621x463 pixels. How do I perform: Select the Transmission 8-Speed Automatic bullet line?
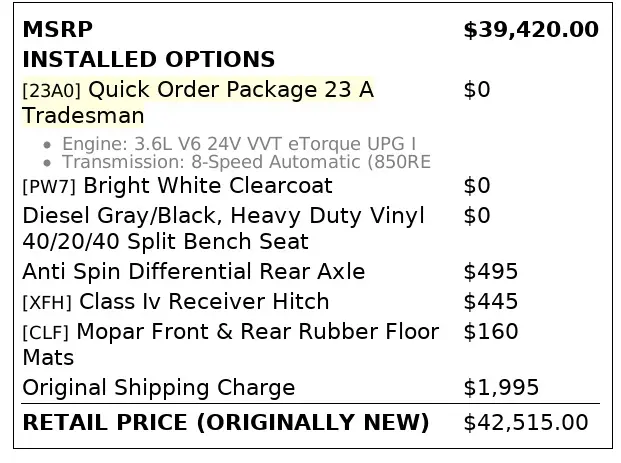coord(246,162)
